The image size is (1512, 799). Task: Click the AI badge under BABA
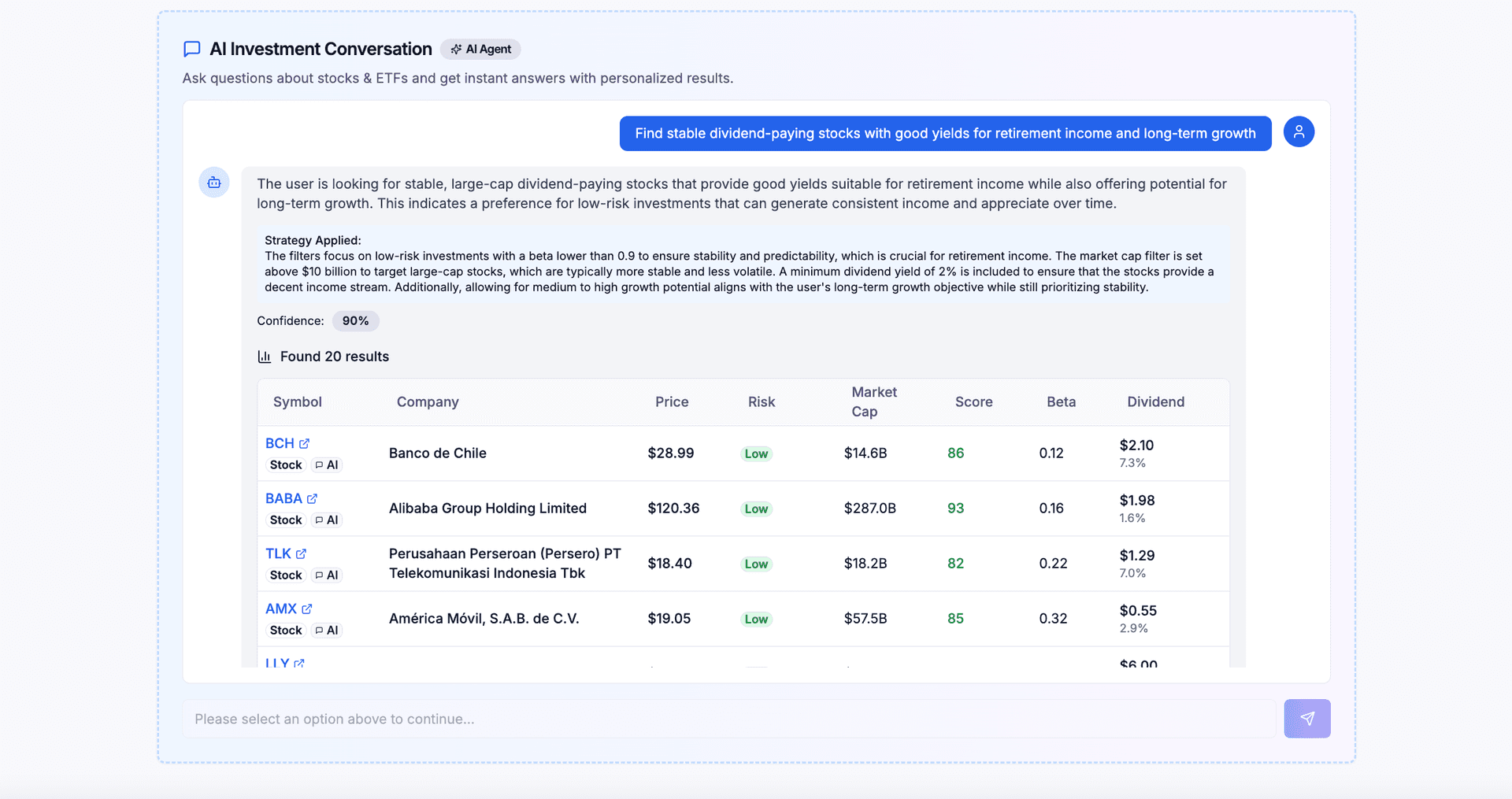[327, 520]
